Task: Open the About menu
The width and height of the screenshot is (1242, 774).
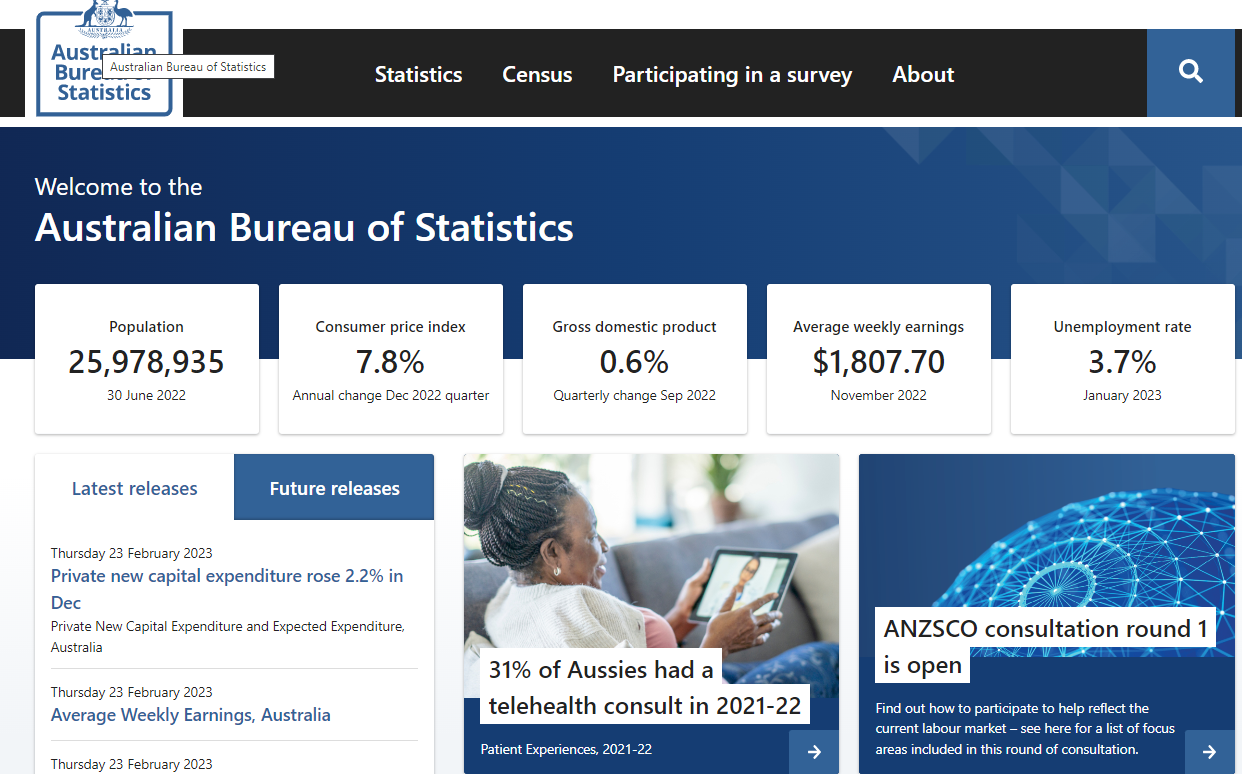Action: coord(923,75)
